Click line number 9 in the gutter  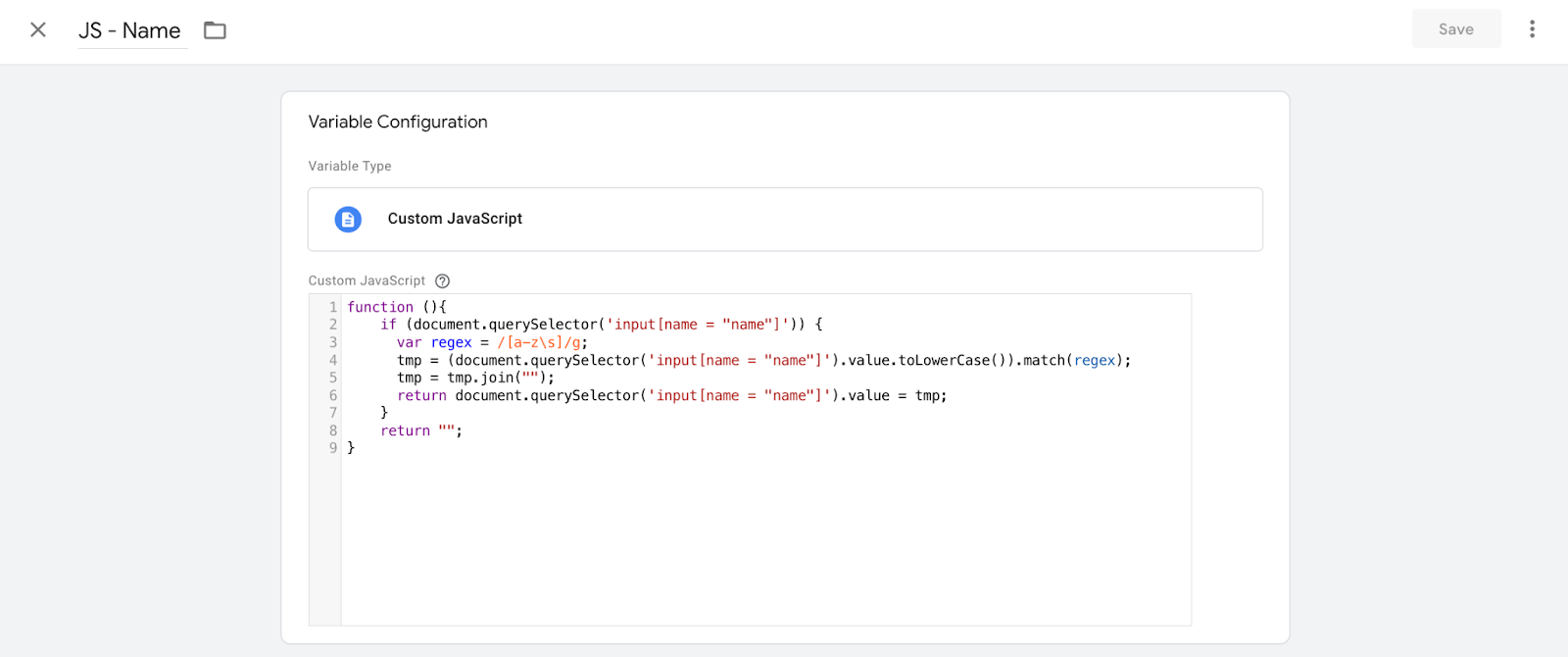click(333, 448)
